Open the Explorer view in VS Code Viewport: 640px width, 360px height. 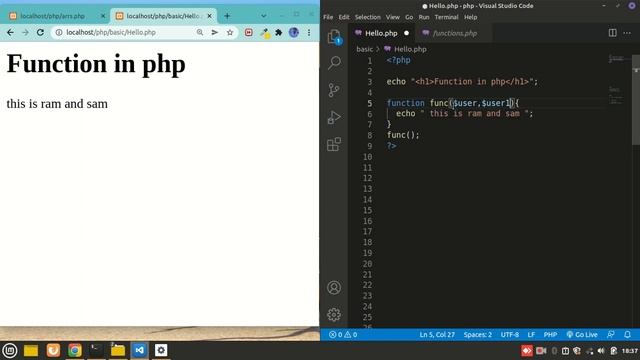pyautogui.click(x=334, y=37)
